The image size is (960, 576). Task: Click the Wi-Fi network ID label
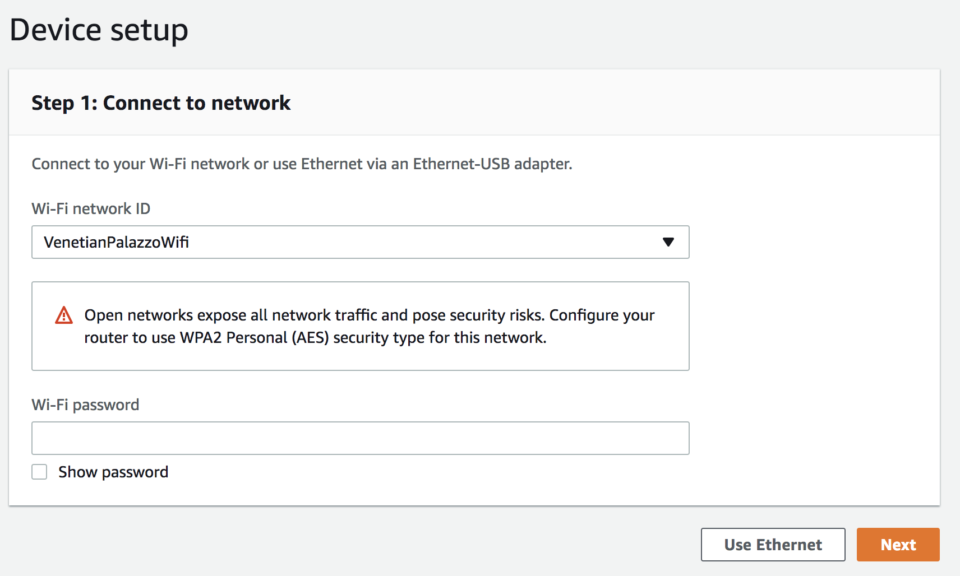(91, 209)
